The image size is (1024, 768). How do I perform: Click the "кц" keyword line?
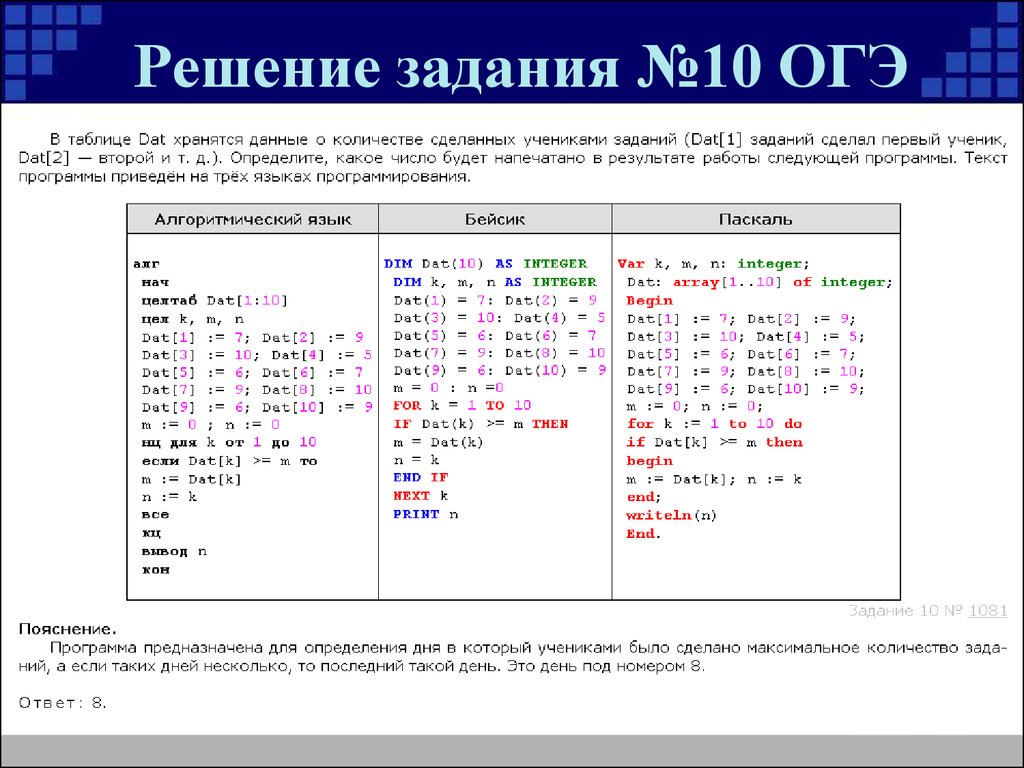click(151, 533)
